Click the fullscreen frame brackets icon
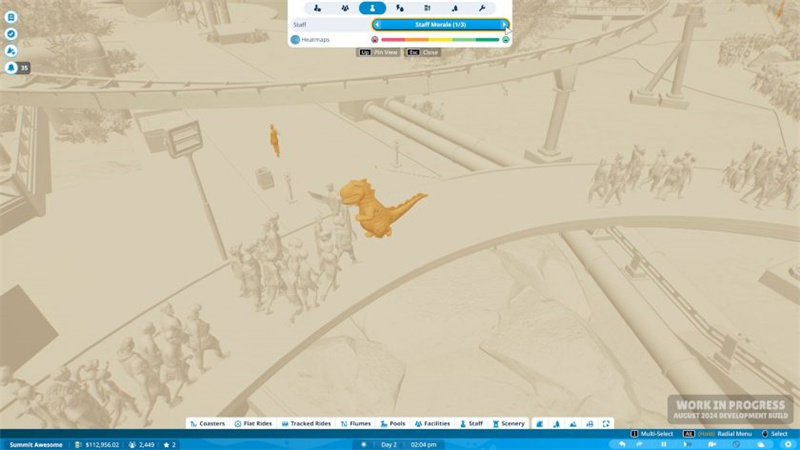Screen dimensions: 800x450 pos(606,423)
